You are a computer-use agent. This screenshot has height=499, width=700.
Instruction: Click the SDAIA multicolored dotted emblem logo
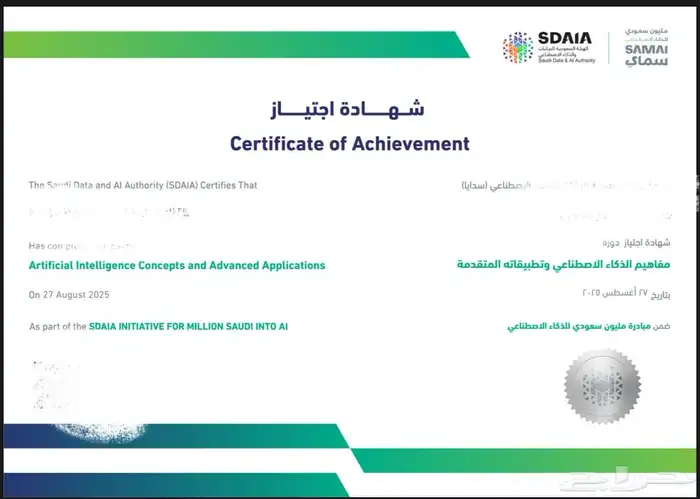pos(518,47)
